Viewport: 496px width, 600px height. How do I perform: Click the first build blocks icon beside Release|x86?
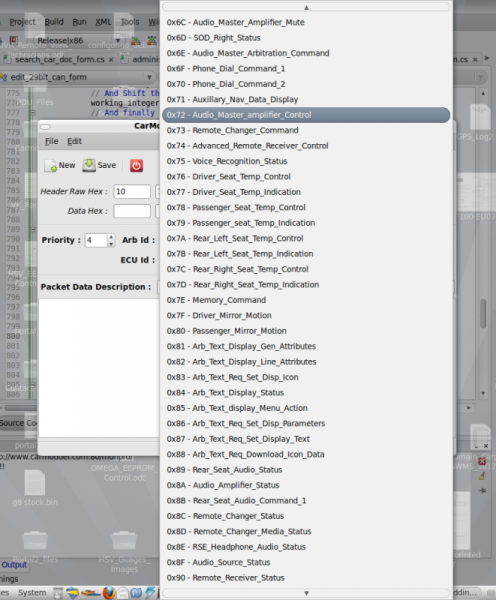pyautogui.click(x=135, y=41)
